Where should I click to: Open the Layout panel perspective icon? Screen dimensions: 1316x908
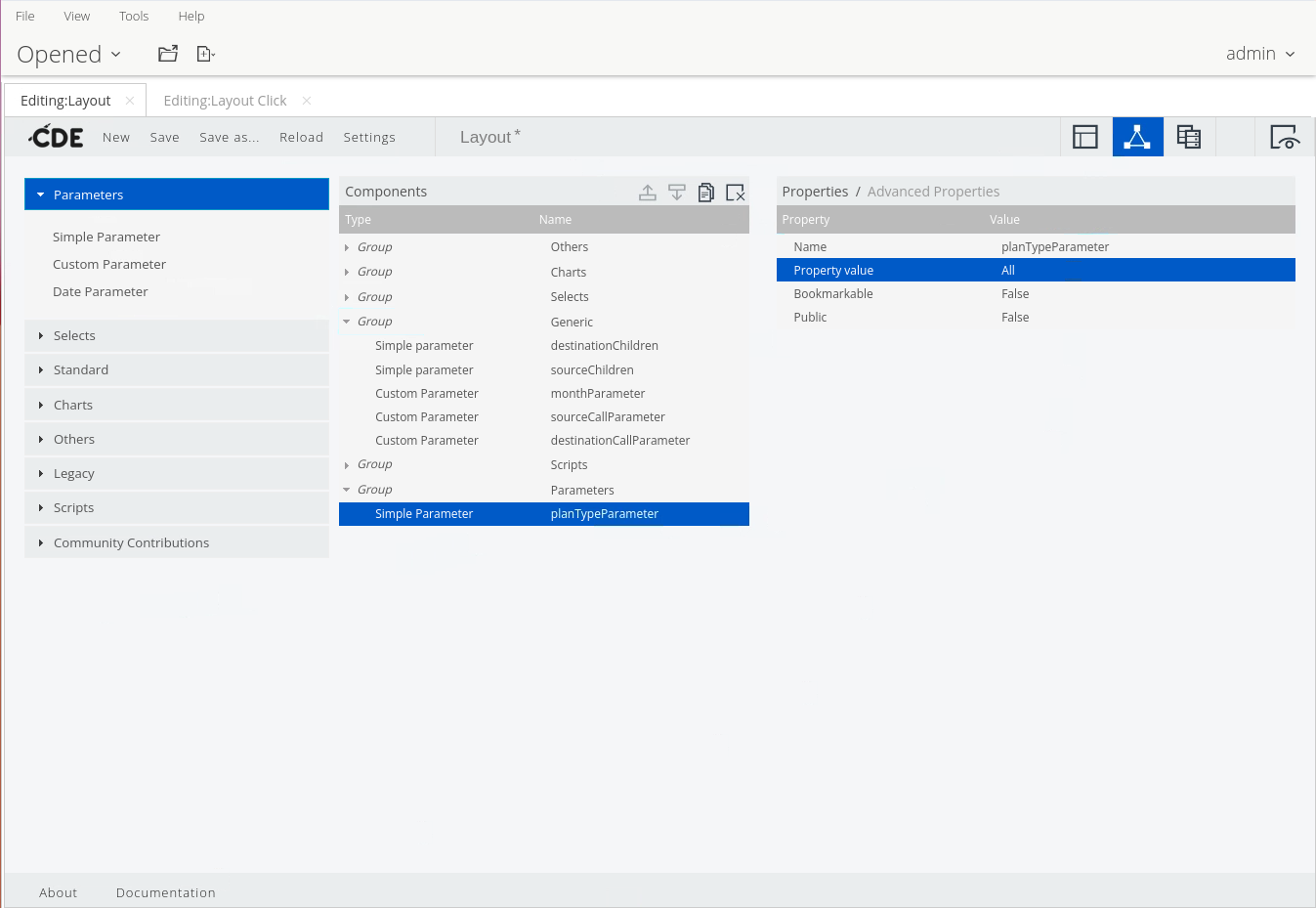[x=1085, y=137]
